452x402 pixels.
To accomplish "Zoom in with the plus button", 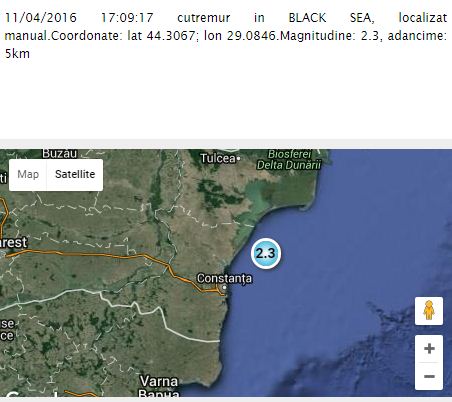I will 429,349.
